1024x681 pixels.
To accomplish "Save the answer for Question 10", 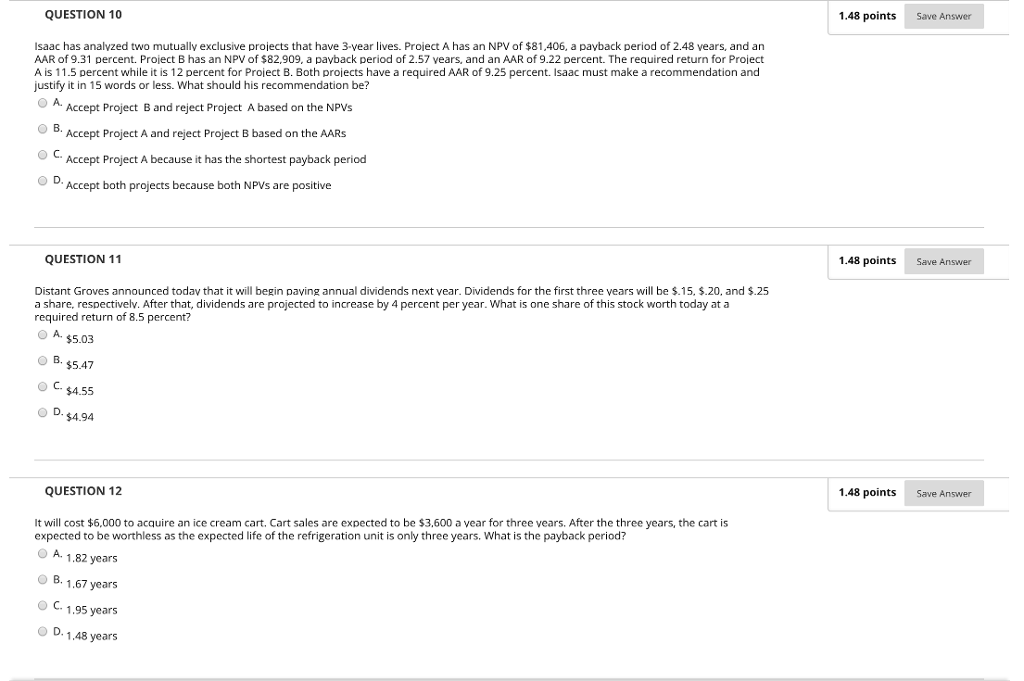I will (x=942, y=16).
